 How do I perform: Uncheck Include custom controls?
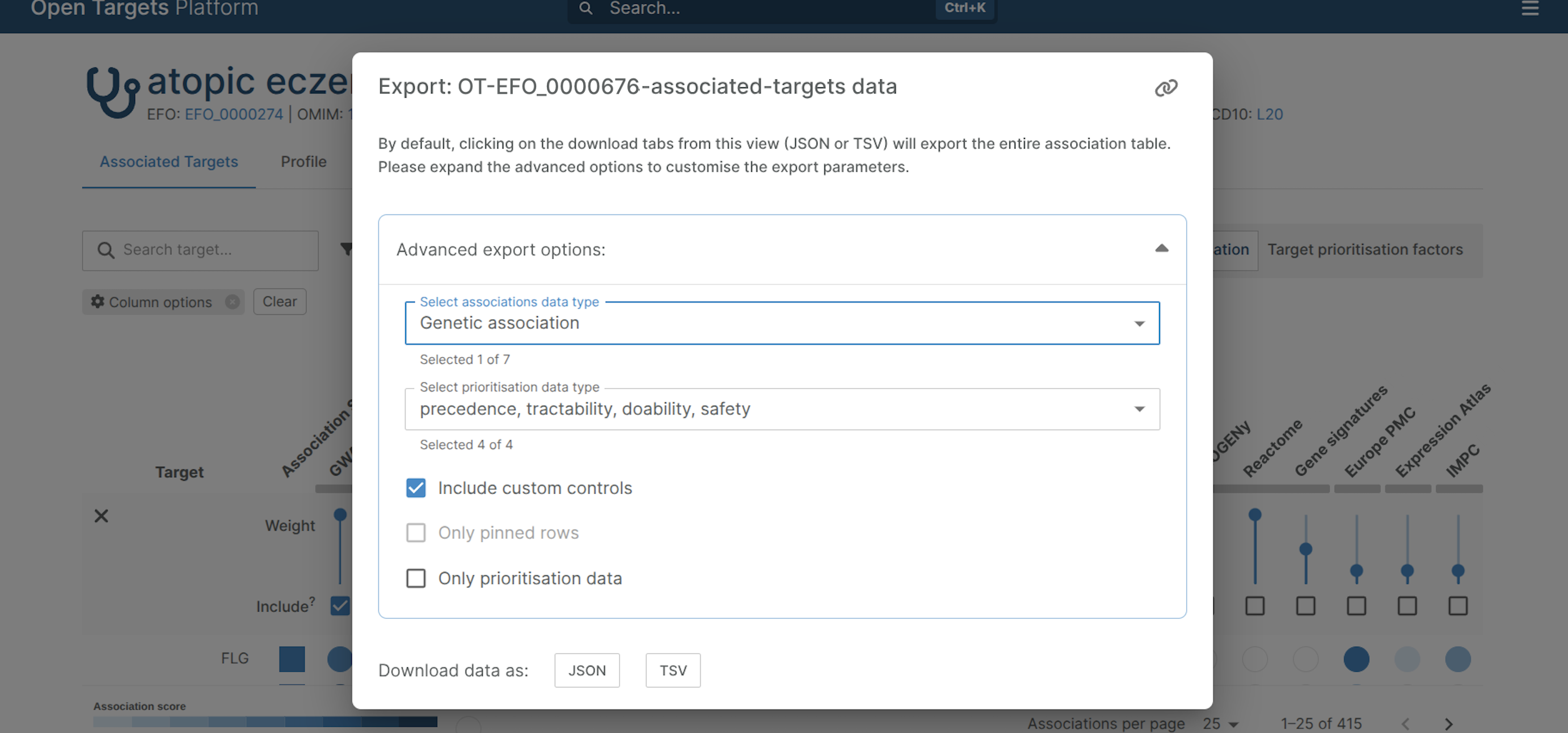416,488
